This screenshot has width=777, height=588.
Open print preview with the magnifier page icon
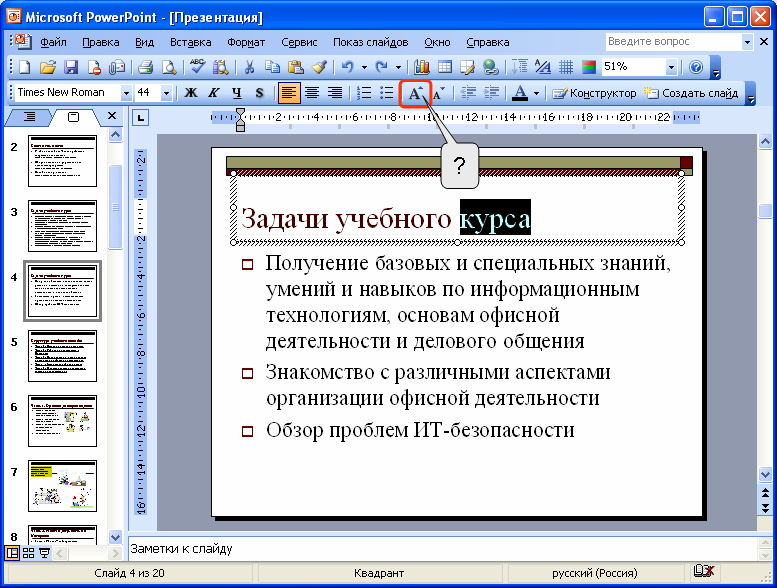tap(169, 67)
